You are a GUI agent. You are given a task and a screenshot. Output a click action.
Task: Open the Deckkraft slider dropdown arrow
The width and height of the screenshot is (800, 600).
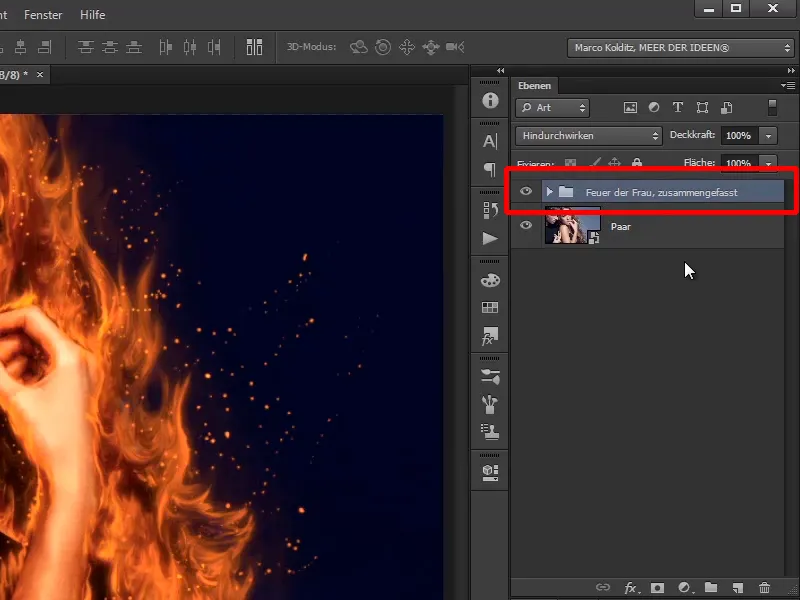[768, 136]
